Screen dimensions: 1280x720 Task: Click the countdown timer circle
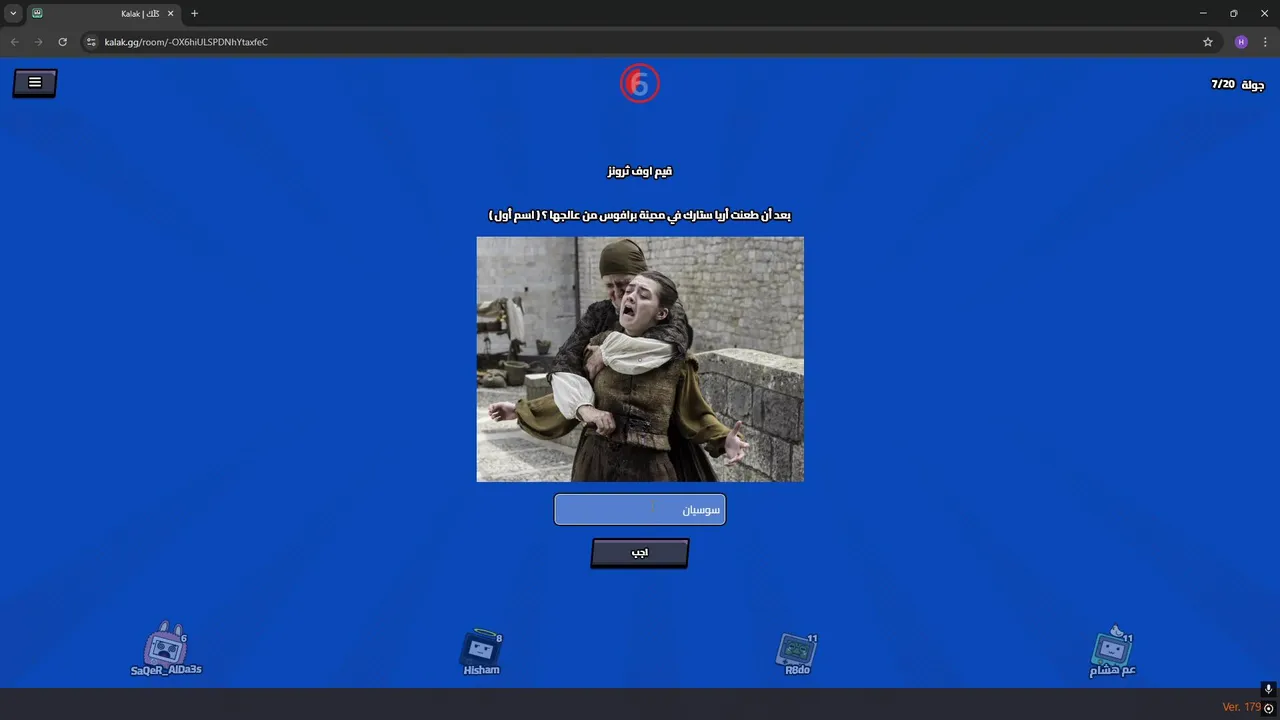click(640, 84)
